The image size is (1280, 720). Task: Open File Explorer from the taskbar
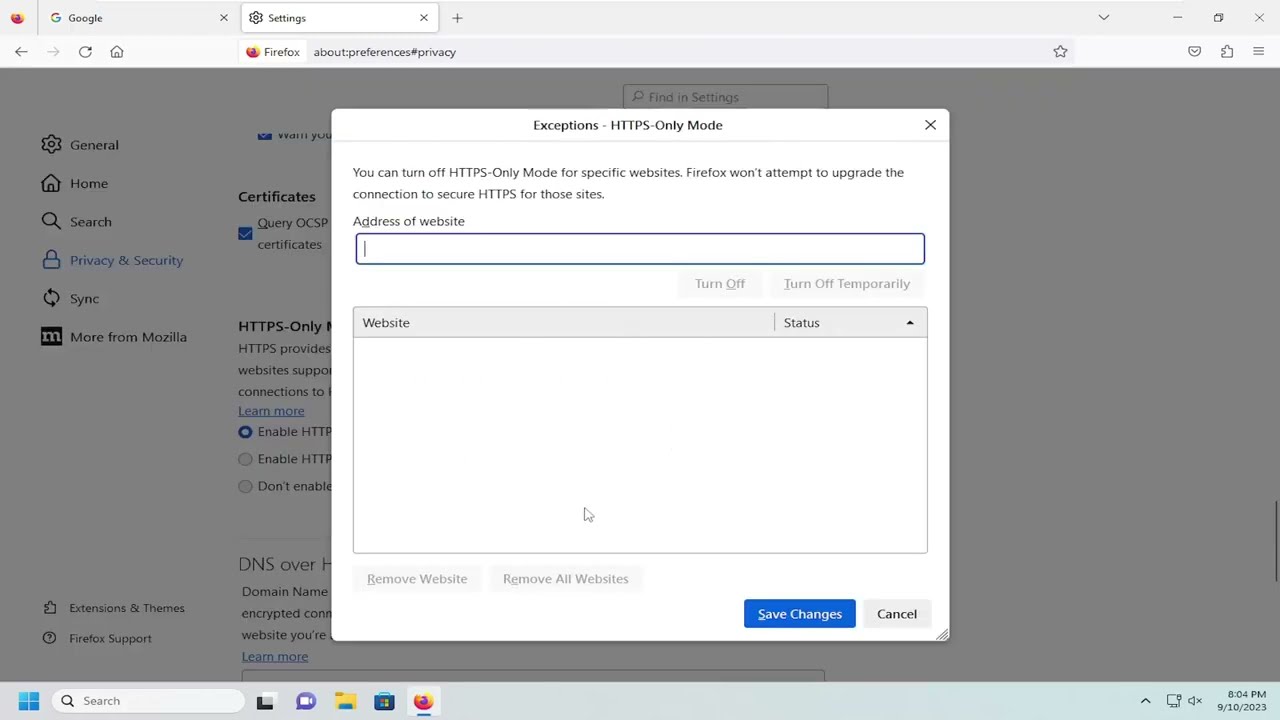point(345,701)
